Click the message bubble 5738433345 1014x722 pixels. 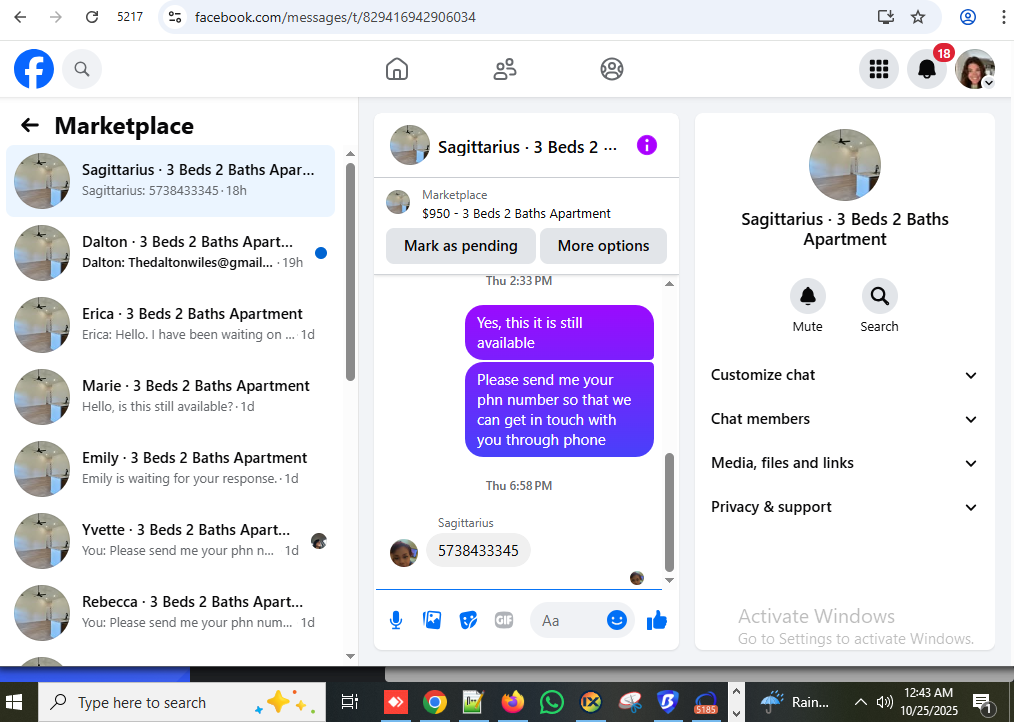point(478,551)
